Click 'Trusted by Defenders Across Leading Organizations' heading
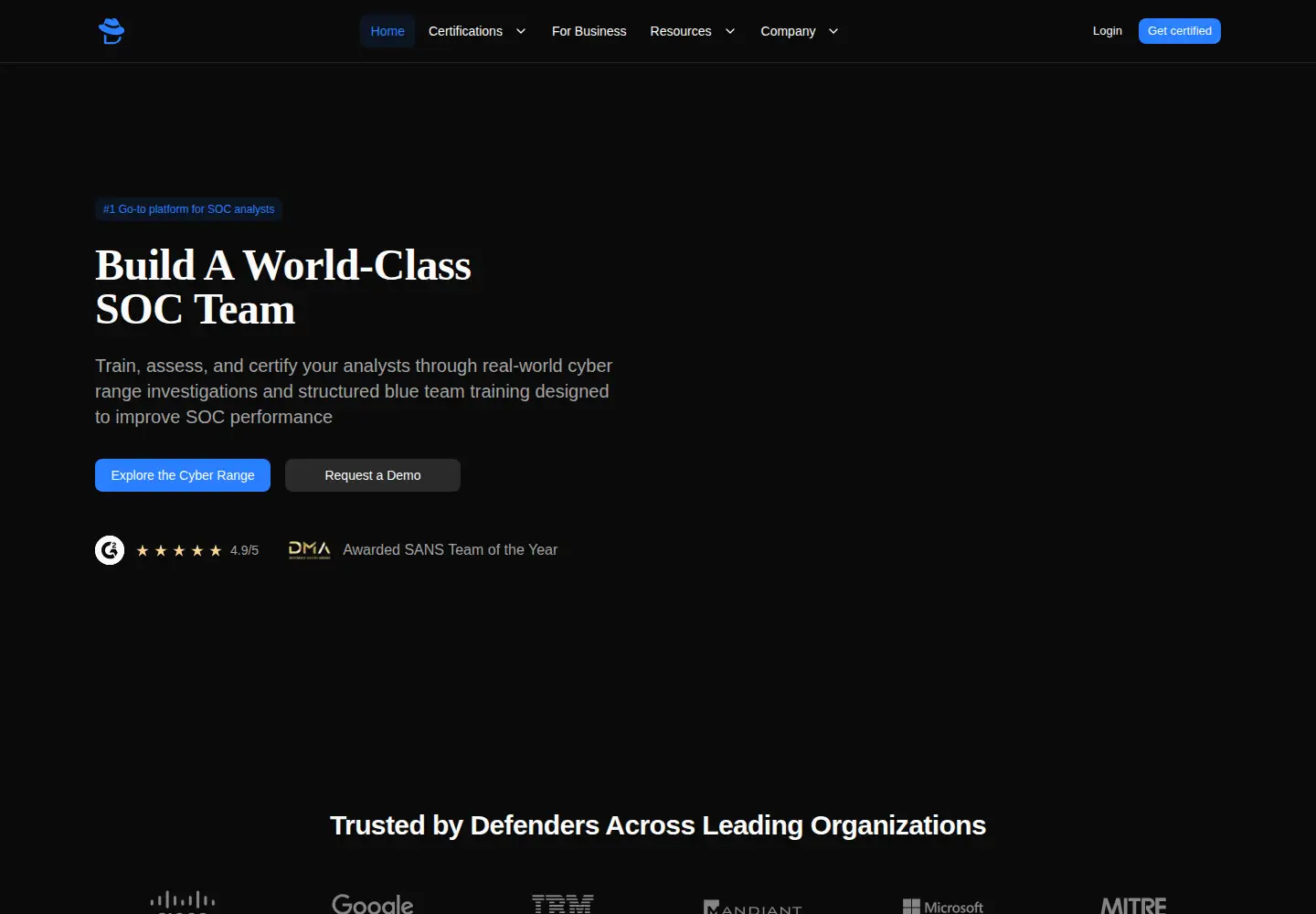The width and height of the screenshot is (1316, 914). pyautogui.click(x=658, y=825)
